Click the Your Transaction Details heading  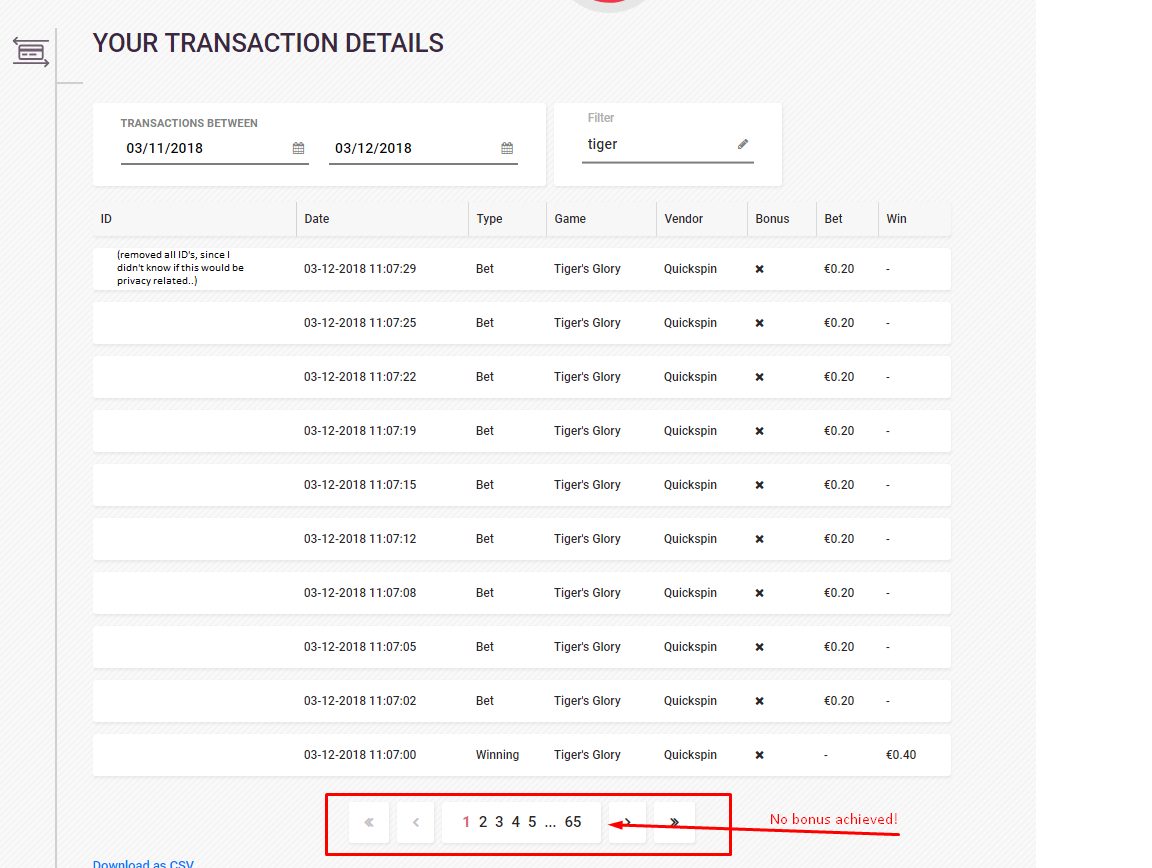[268, 43]
